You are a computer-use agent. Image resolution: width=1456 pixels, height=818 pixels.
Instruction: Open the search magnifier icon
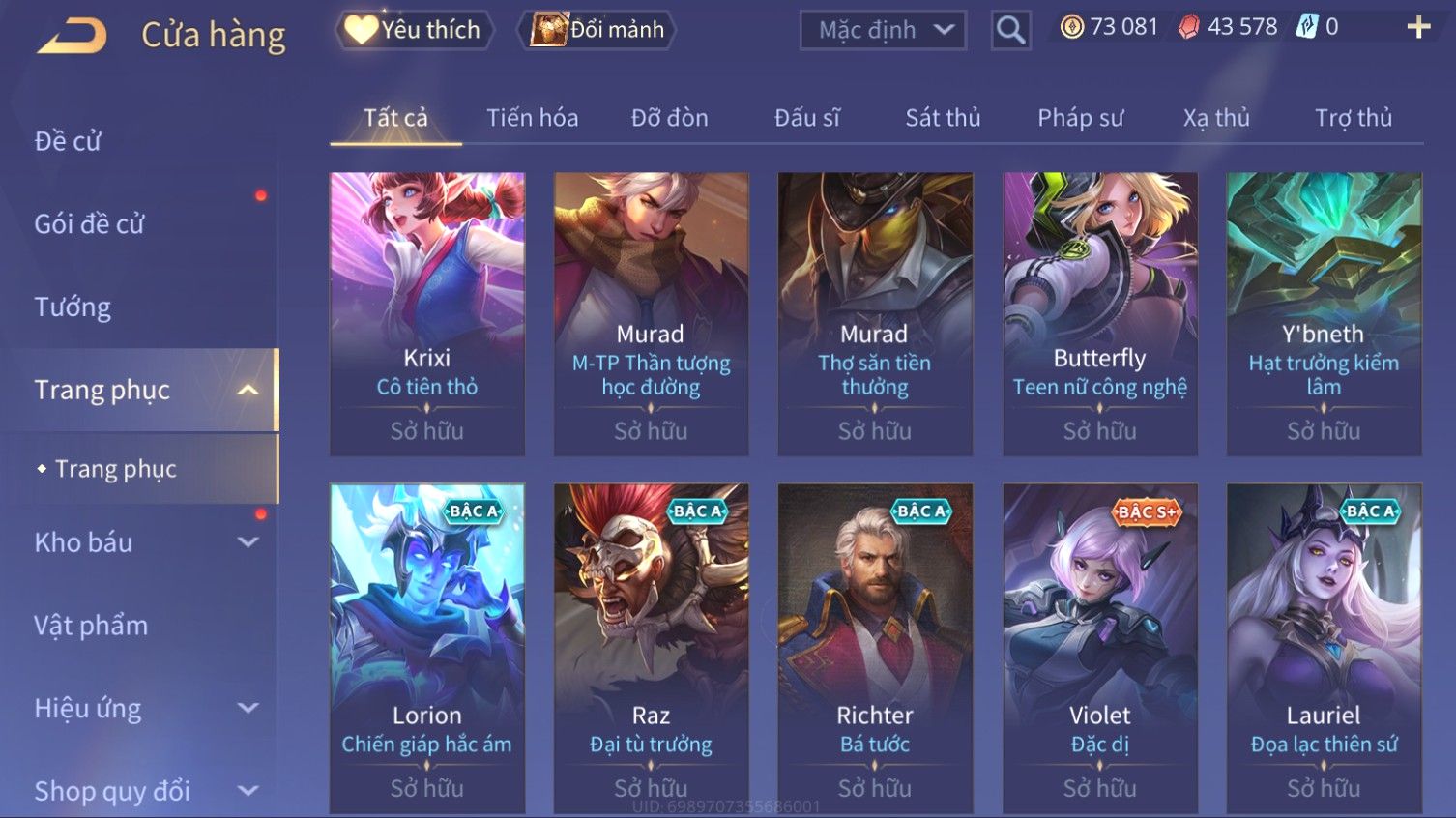click(x=1010, y=30)
